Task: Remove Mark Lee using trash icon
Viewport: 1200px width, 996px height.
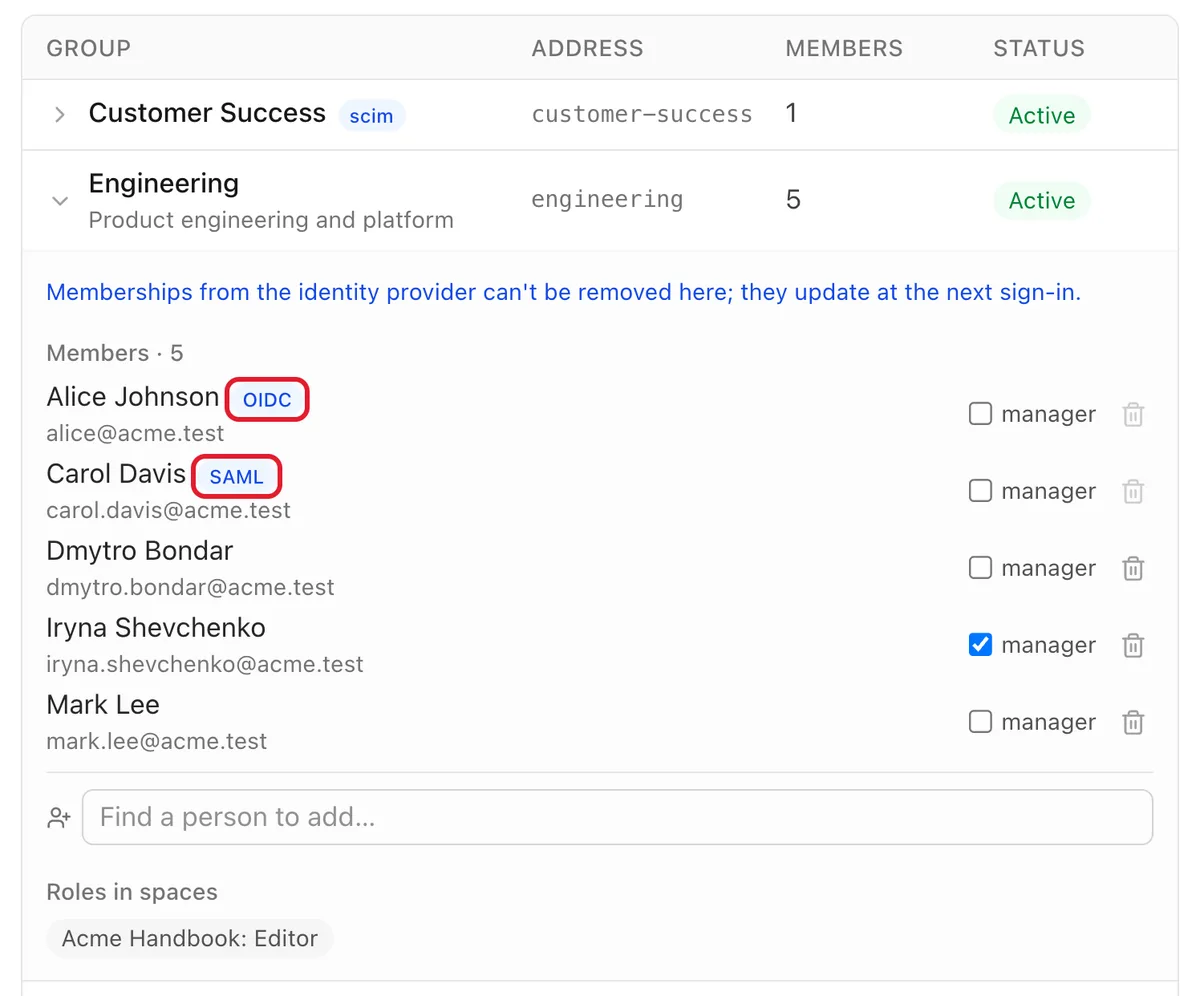Action: [1133, 722]
